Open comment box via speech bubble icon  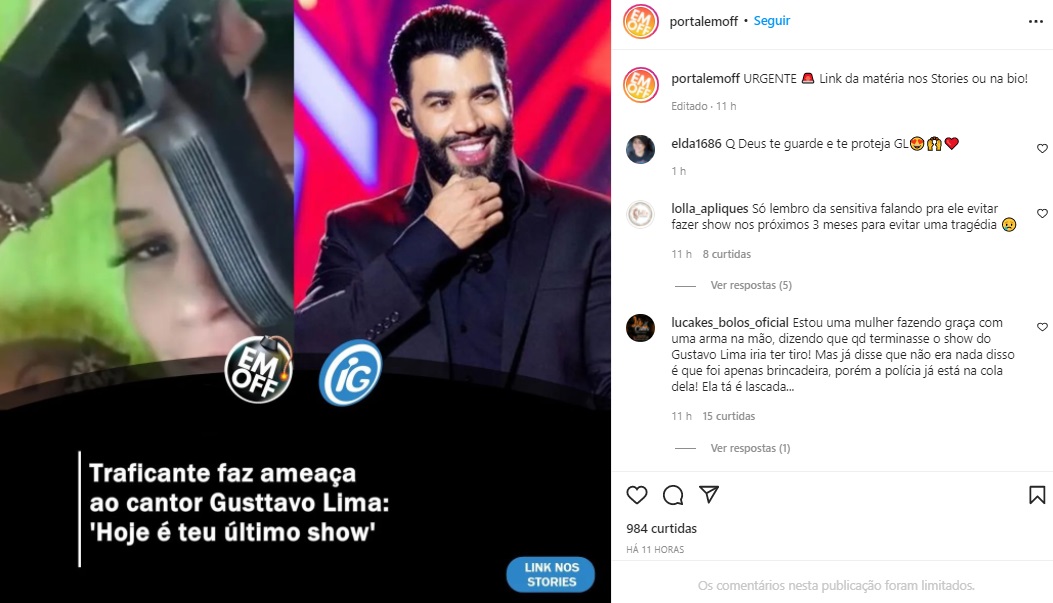673,496
